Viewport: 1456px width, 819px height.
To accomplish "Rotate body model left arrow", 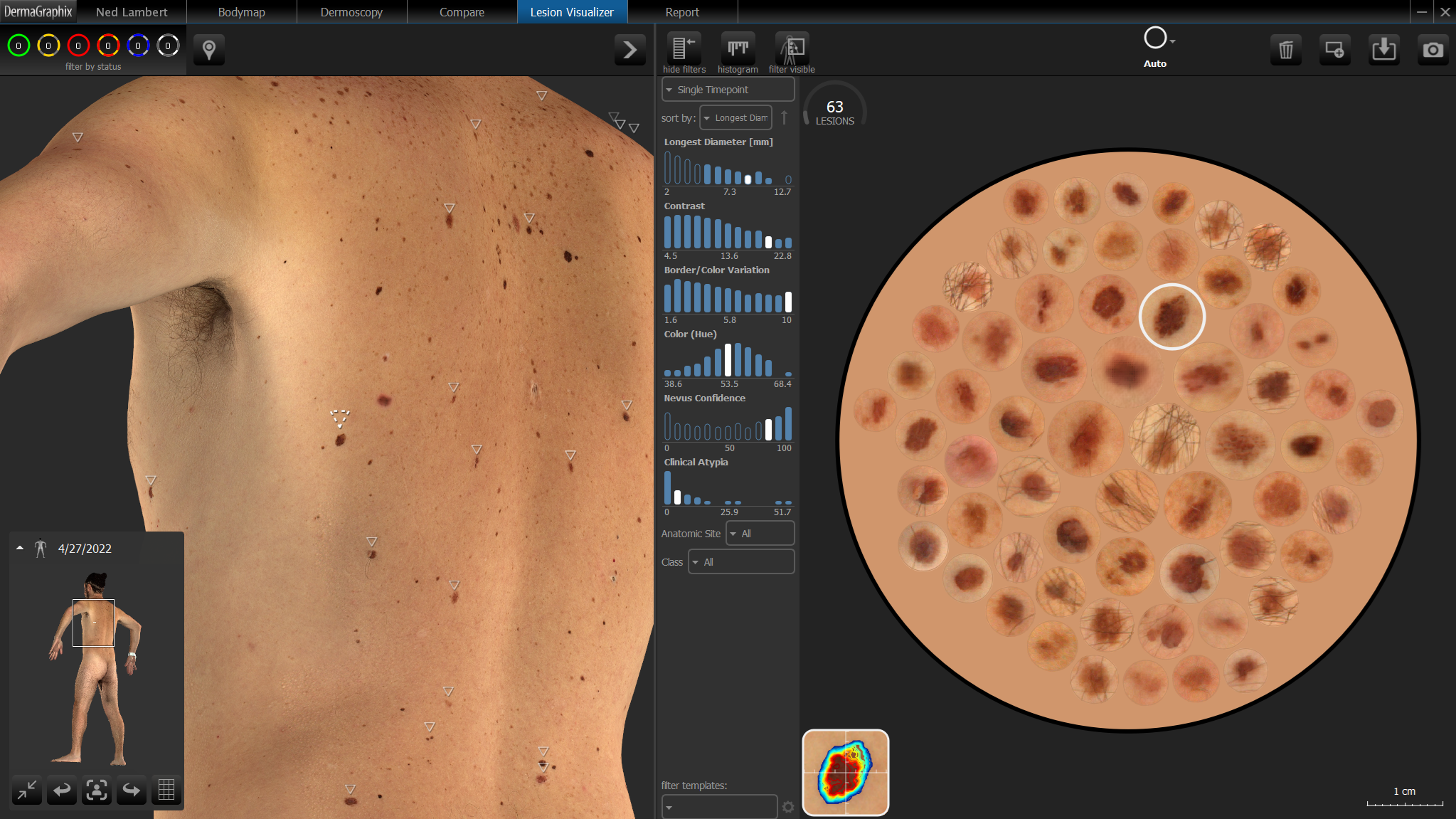I will click(62, 790).
